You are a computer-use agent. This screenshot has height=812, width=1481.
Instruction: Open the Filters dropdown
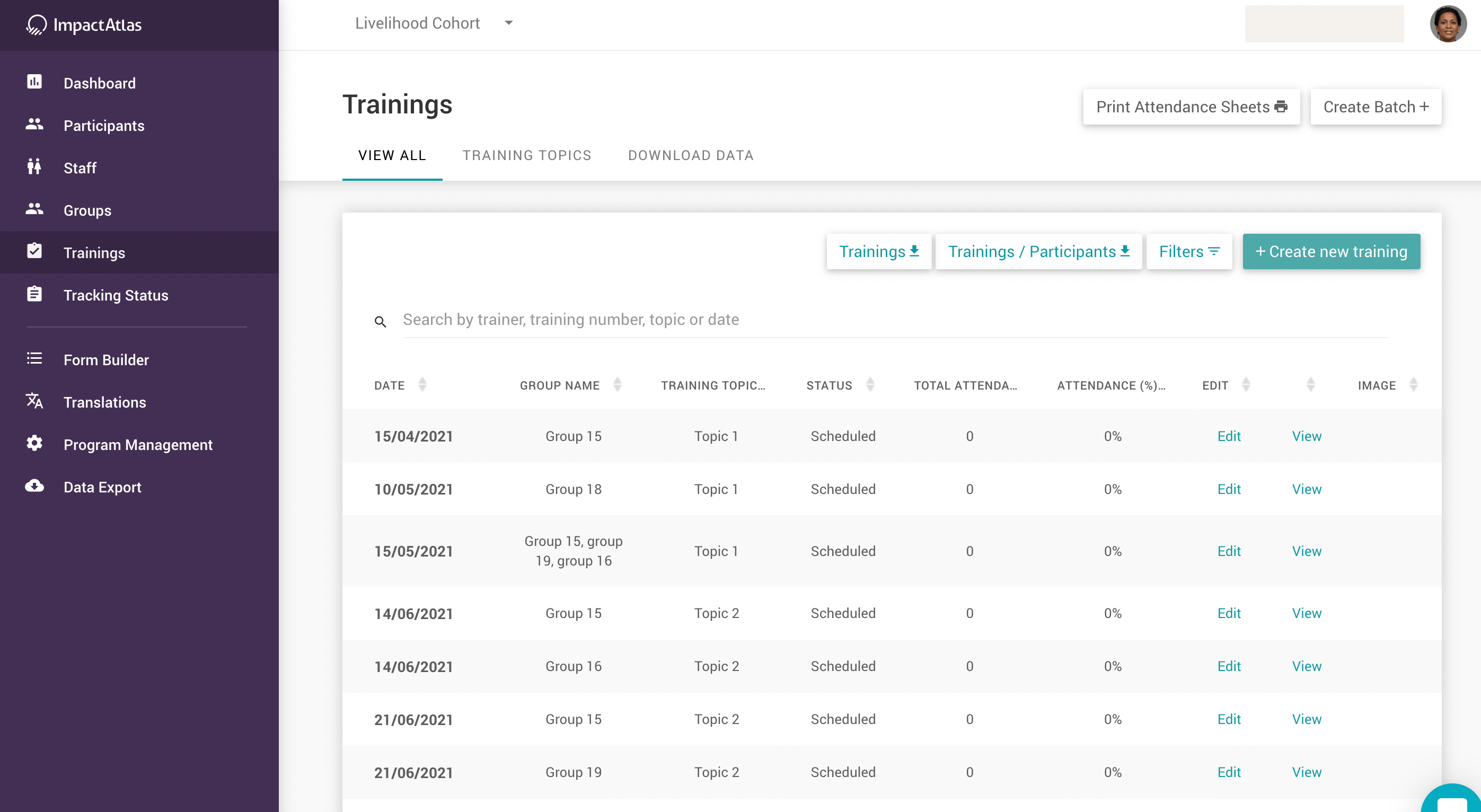click(1189, 251)
